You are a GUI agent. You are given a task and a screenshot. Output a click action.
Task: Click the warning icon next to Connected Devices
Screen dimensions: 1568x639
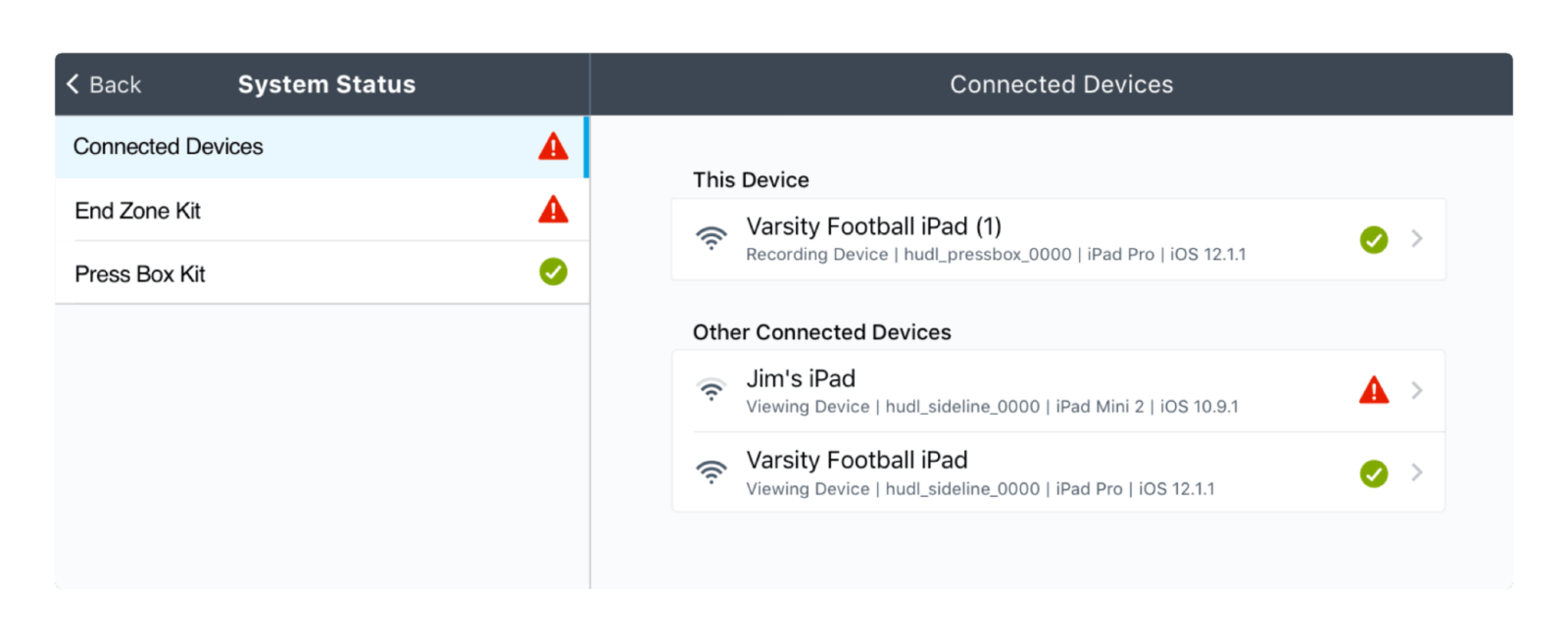[x=553, y=146]
